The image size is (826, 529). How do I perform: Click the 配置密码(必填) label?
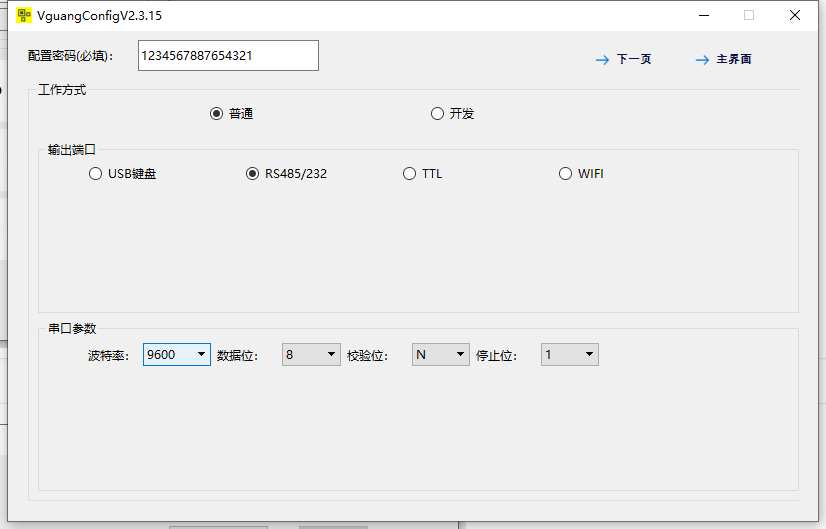point(71,56)
